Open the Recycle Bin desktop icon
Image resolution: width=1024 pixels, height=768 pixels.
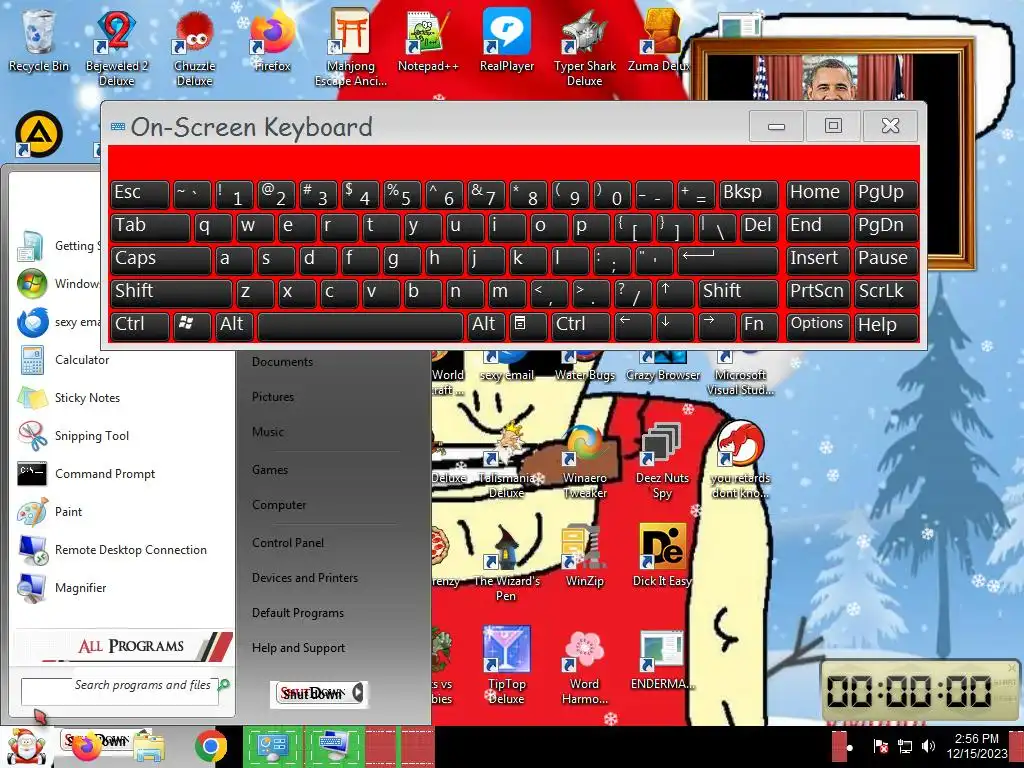[x=39, y=40]
